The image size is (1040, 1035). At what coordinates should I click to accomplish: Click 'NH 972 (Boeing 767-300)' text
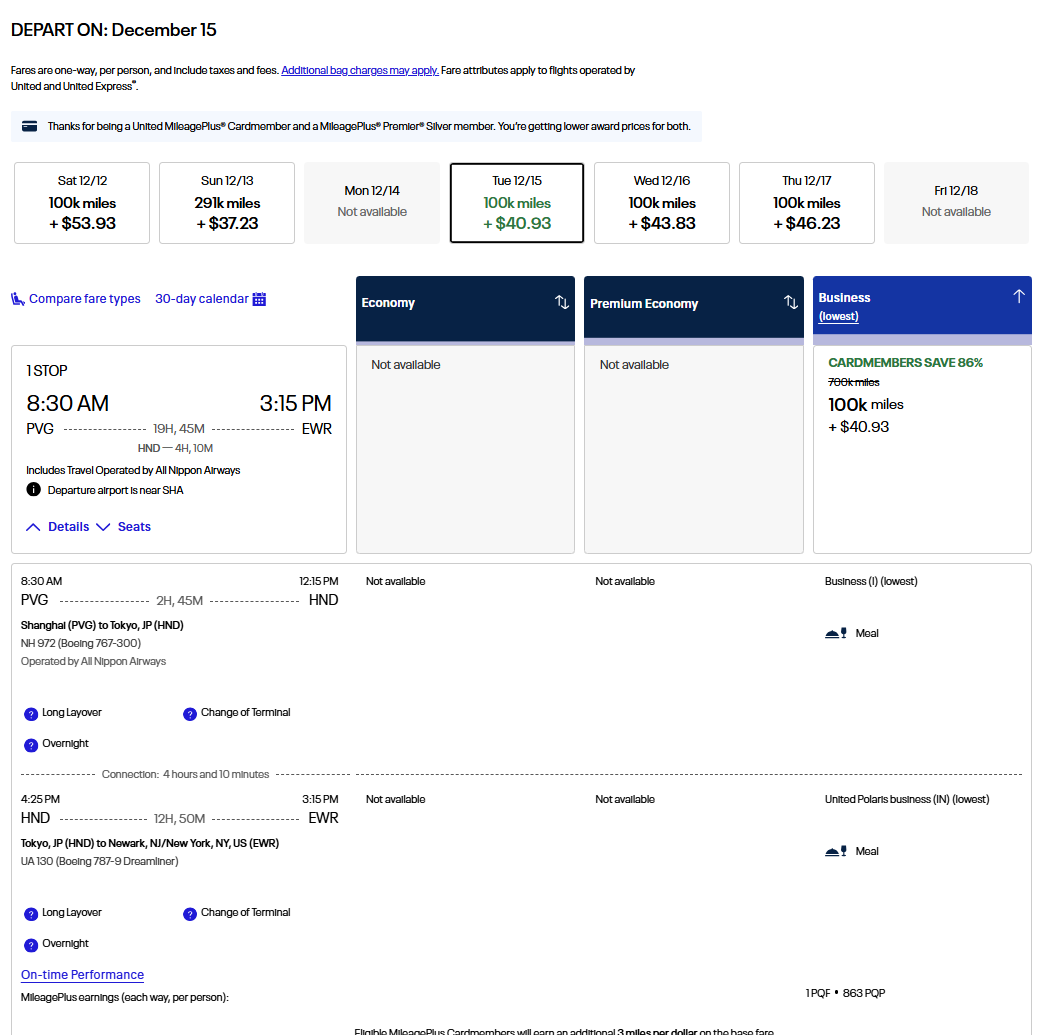pyautogui.click(x=81, y=643)
